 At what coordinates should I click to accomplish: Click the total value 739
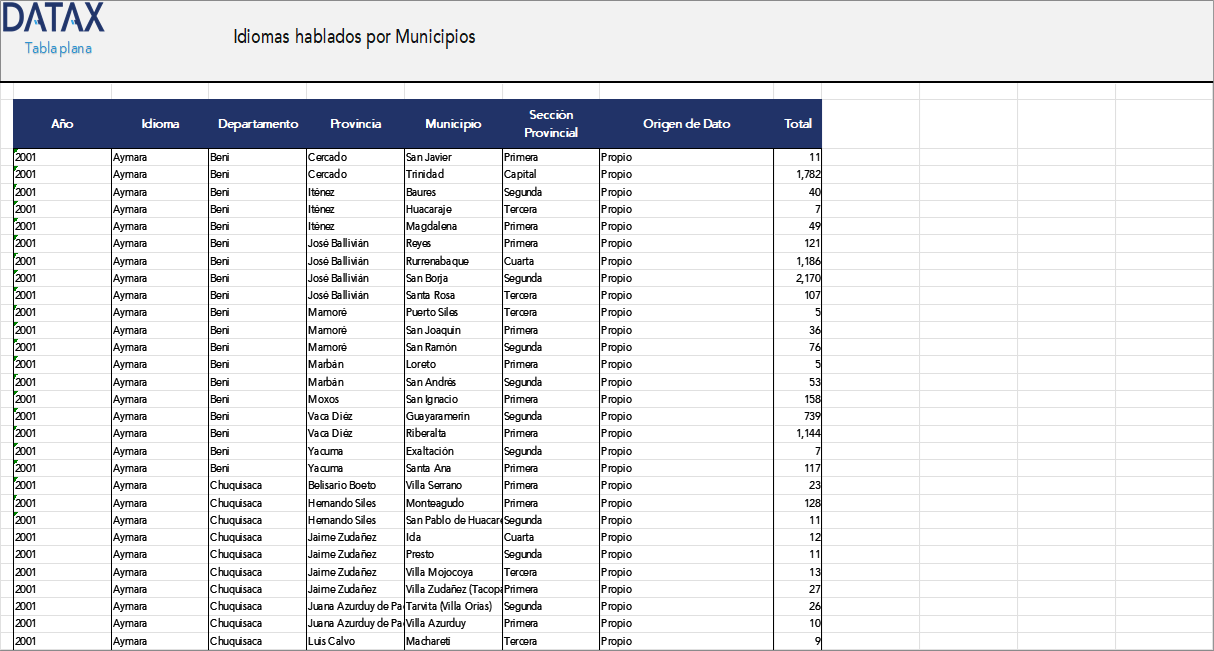tap(798, 416)
